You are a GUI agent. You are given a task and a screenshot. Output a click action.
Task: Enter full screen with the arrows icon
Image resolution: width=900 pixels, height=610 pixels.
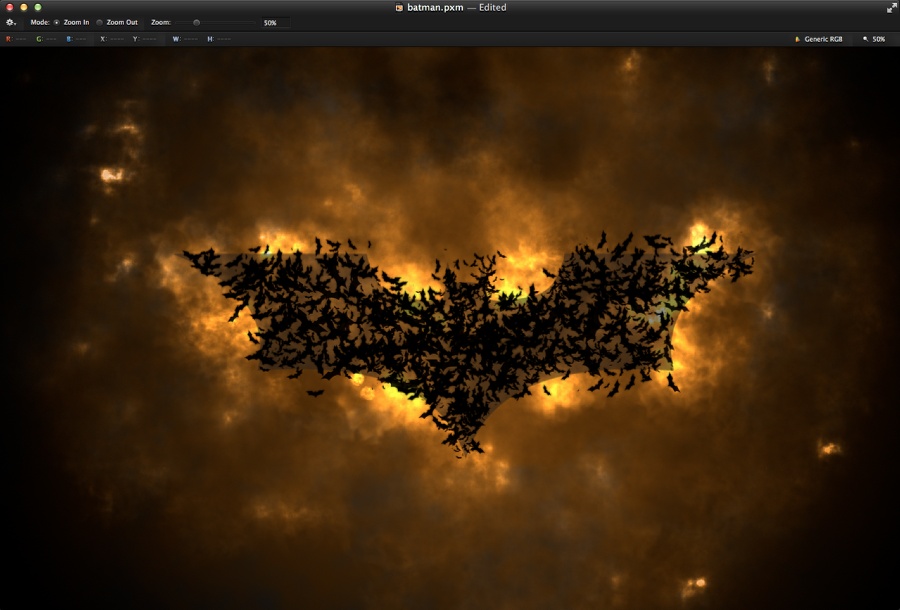pyautogui.click(x=891, y=7)
